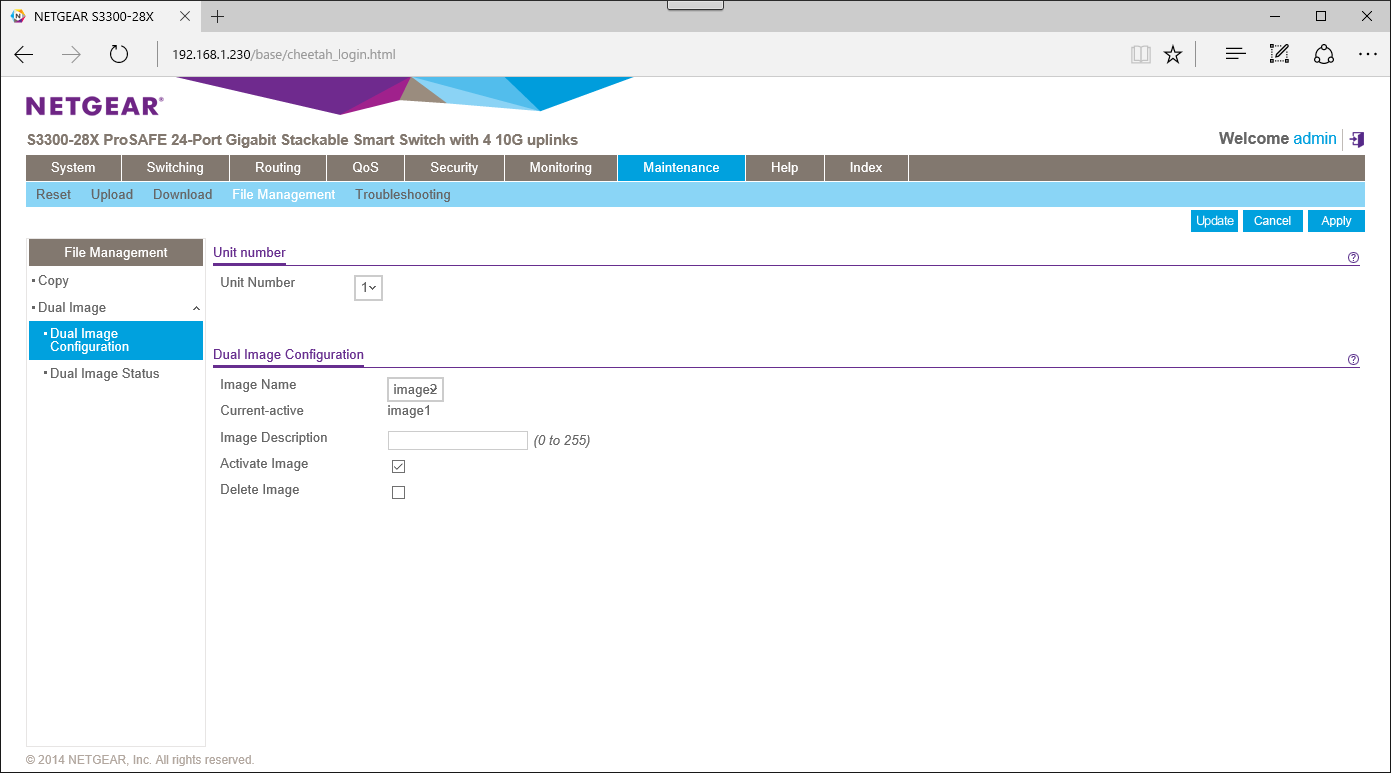The height and width of the screenshot is (773, 1391).
Task: Select the File Management submenu
Action: tap(284, 195)
